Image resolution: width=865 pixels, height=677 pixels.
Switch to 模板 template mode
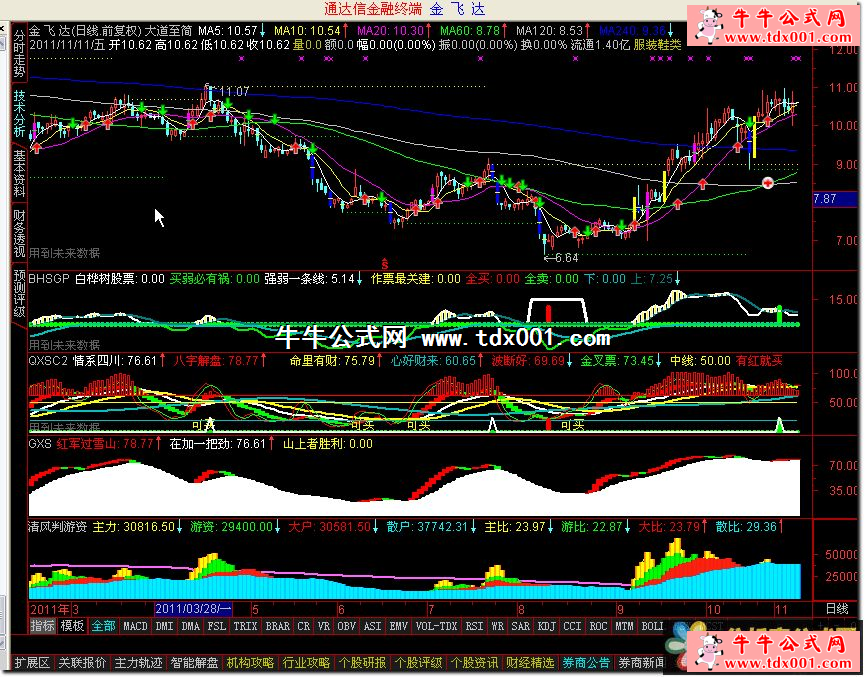pyautogui.click(x=73, y=626)
